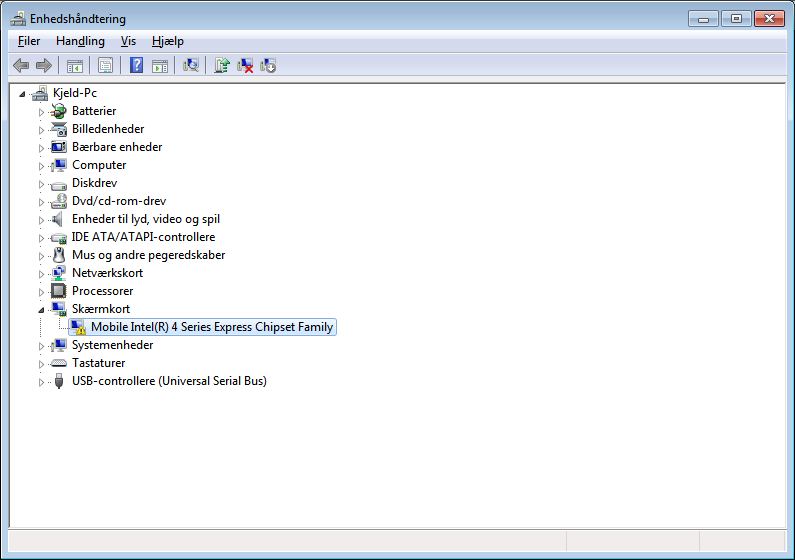Screen dimensions: 795x560
Task: Open the Filer menu
Action: 29,41
